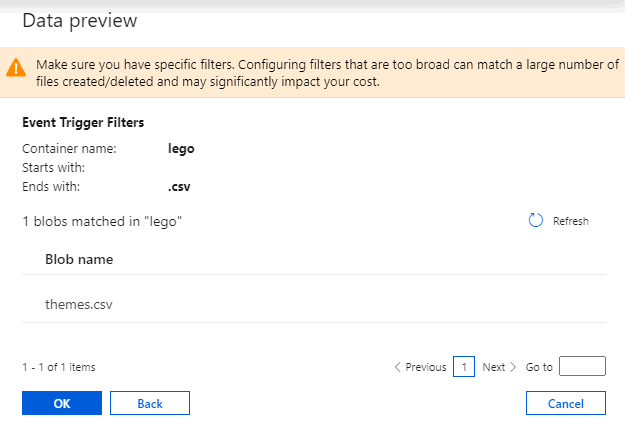Select page 1 in pagination
The height and width of the screenshot is (430, 625).
[x=463, y=367]
